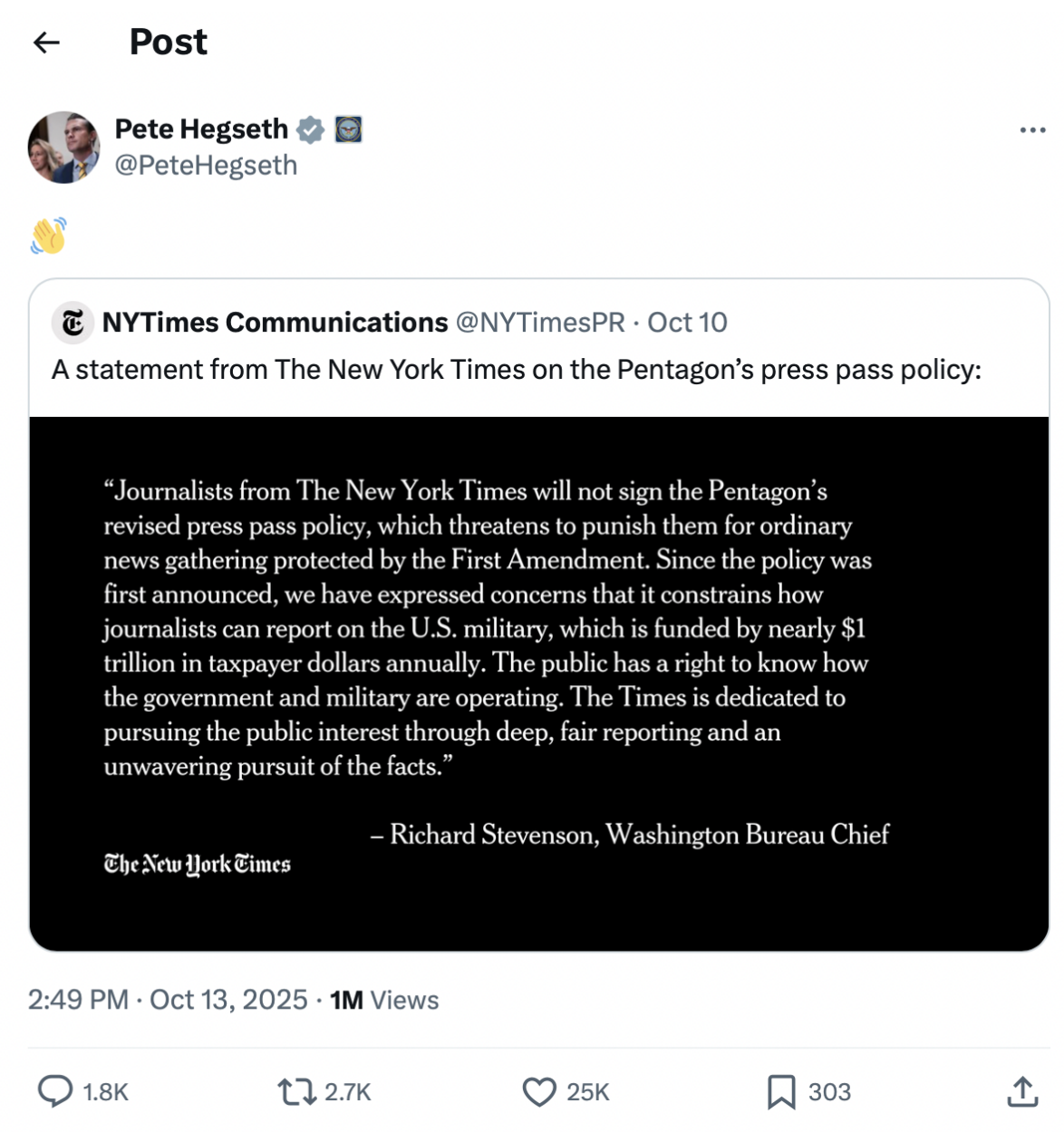This screenshot has width=1064, height=1132.
Task: Click the Oct 10 quoted post date
Action: tap(687, 323)
